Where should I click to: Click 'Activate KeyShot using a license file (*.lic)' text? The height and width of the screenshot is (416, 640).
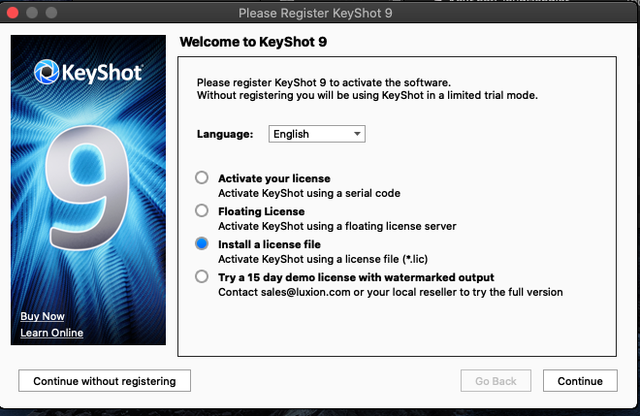[x=323, y=259]
